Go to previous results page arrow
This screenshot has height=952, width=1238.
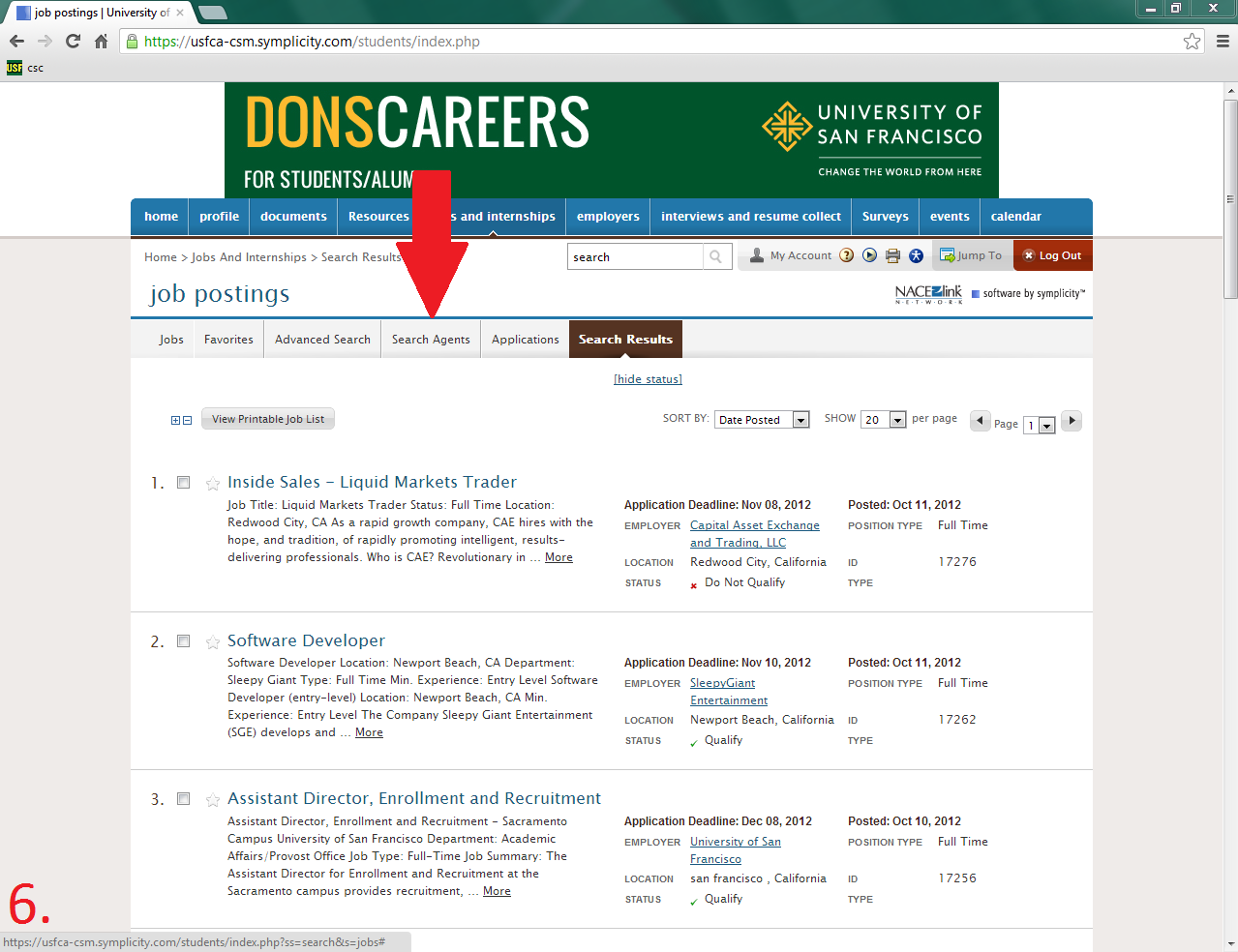(980, 421)
